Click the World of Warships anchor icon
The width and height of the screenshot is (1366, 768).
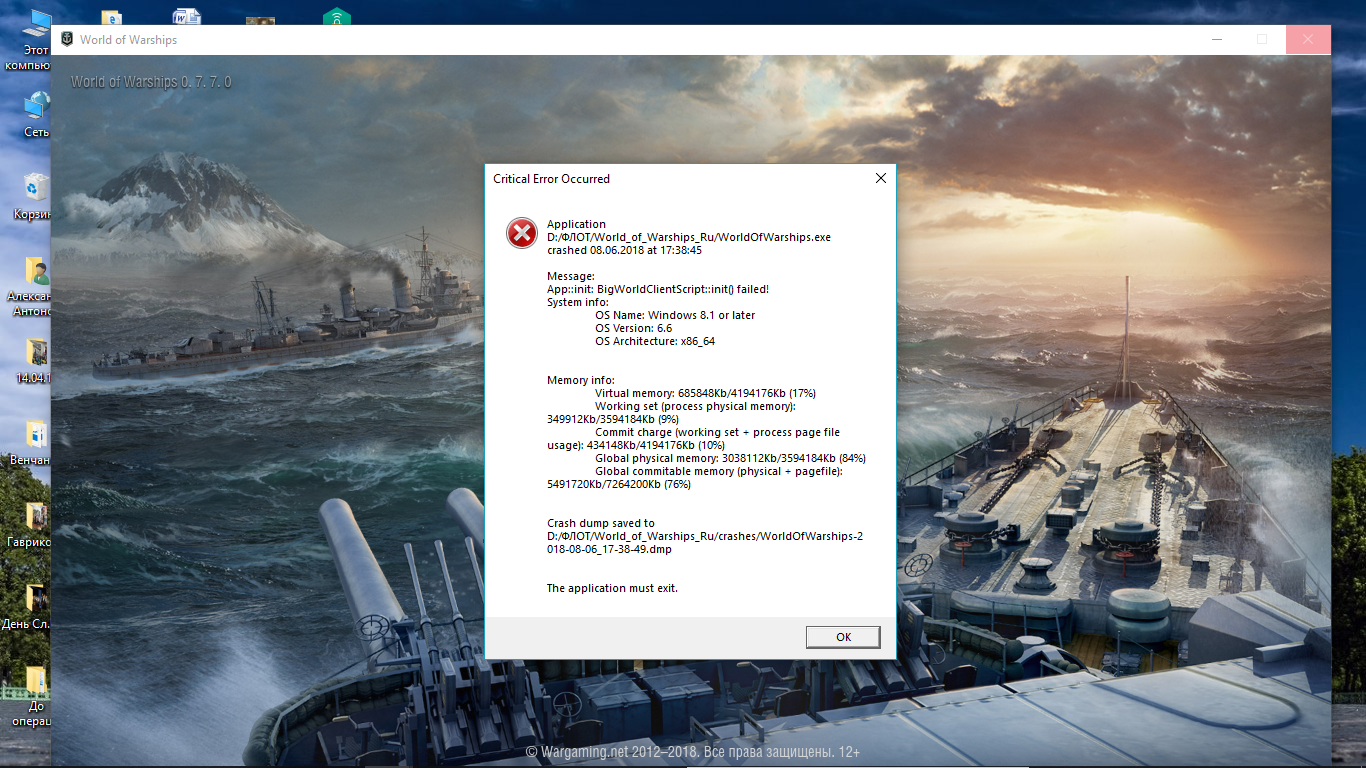click(67, 40)
